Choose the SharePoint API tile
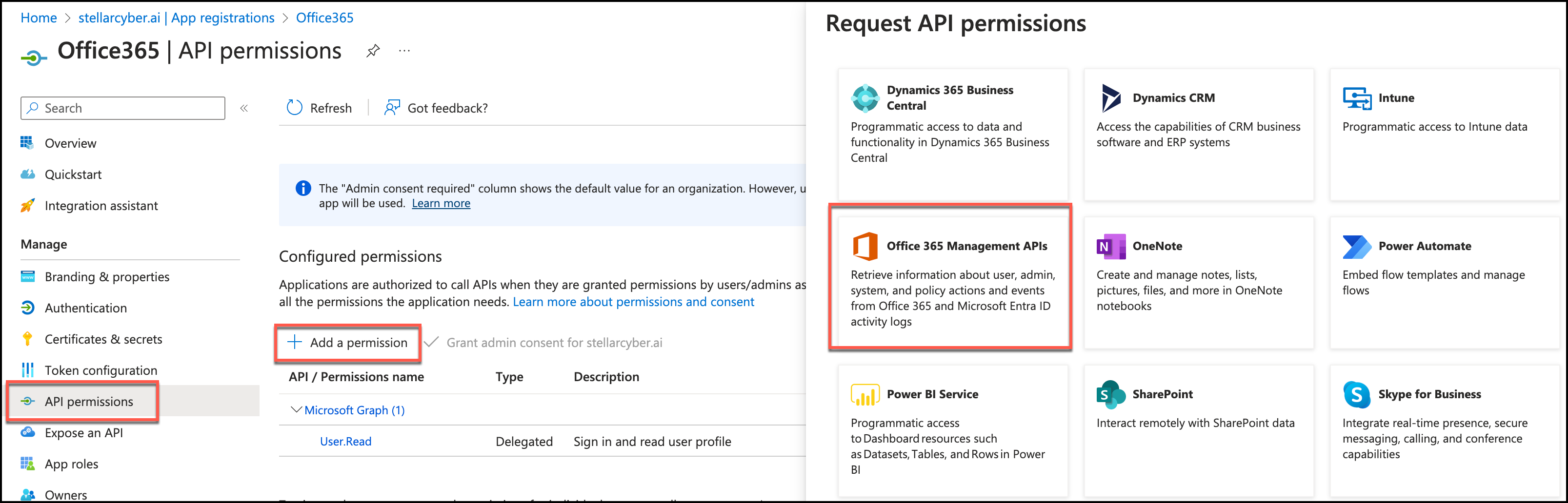The width and height of the screenshot is (1568, 503). tap(1198, 430)
